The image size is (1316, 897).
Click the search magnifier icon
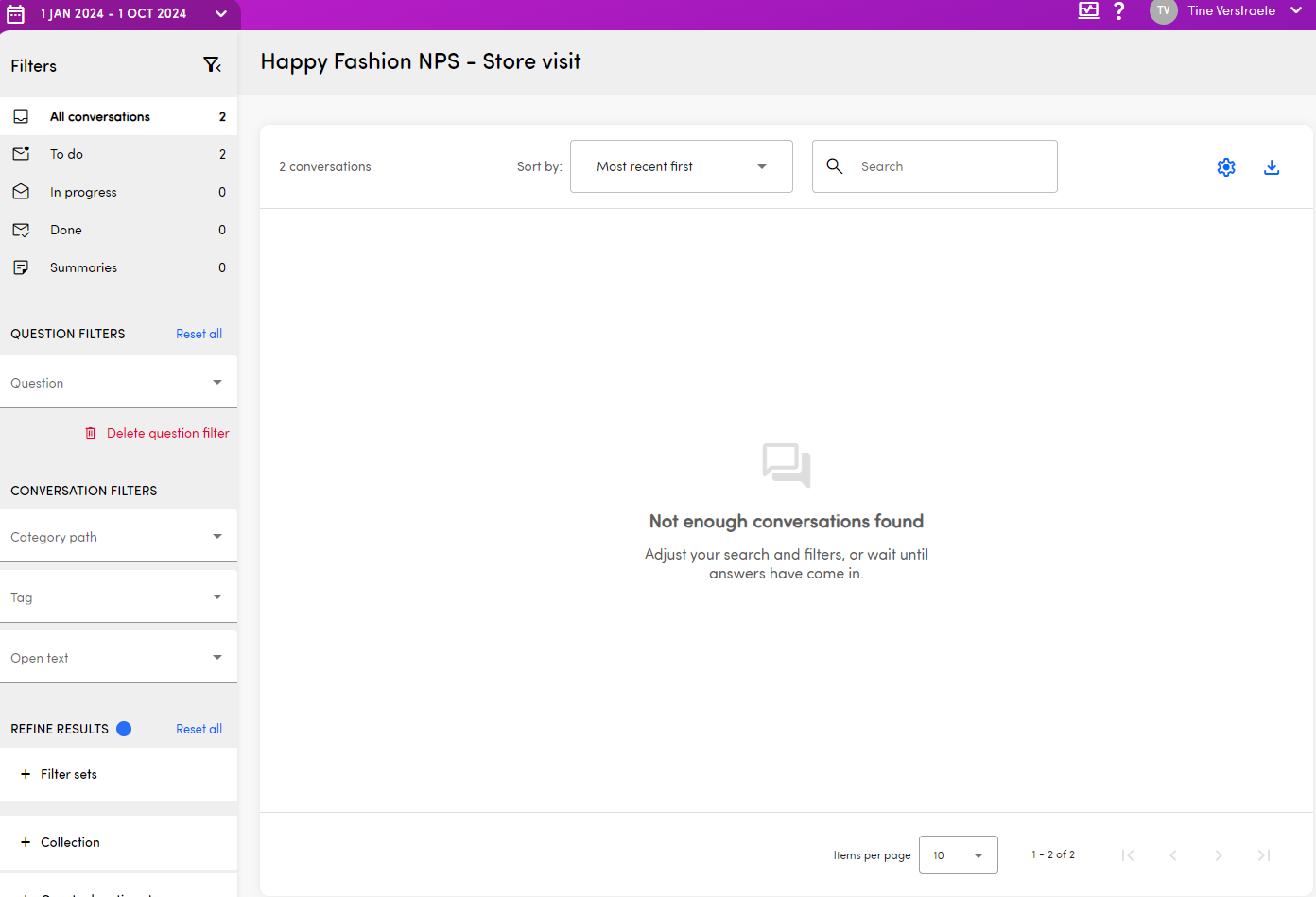tap(835, 166)
